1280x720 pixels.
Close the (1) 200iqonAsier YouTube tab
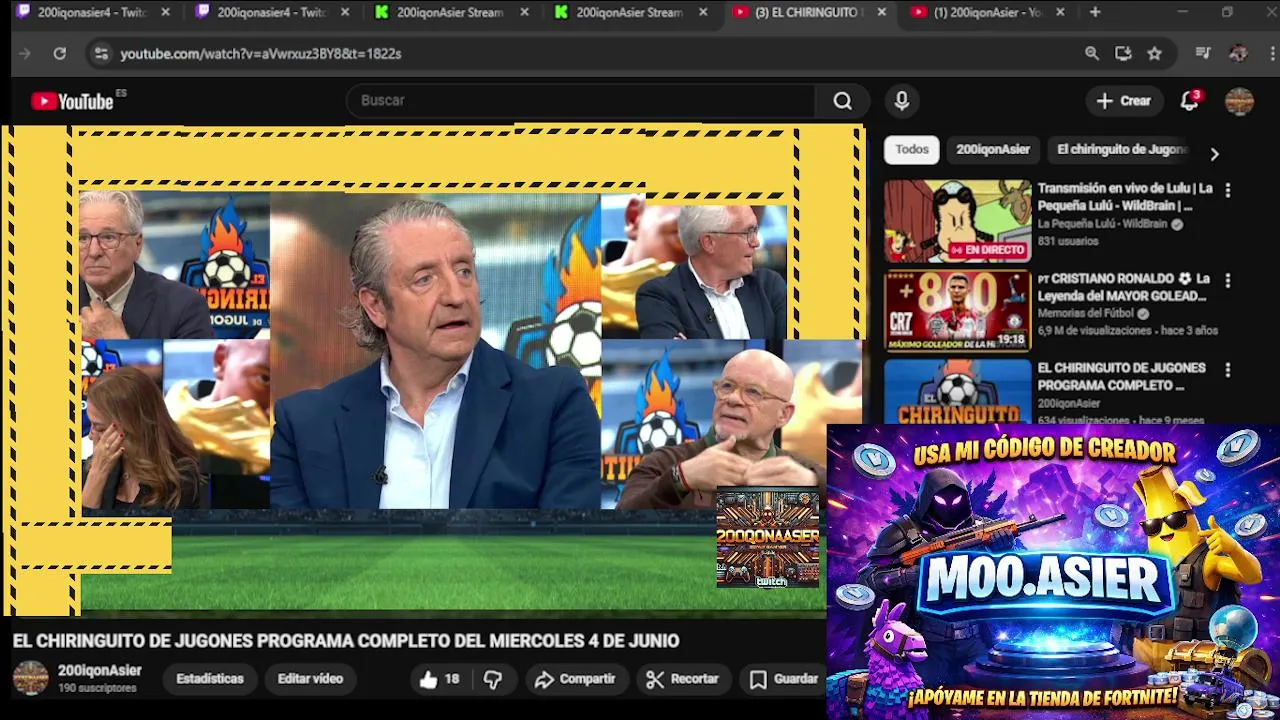click(x=1060, y=12)
